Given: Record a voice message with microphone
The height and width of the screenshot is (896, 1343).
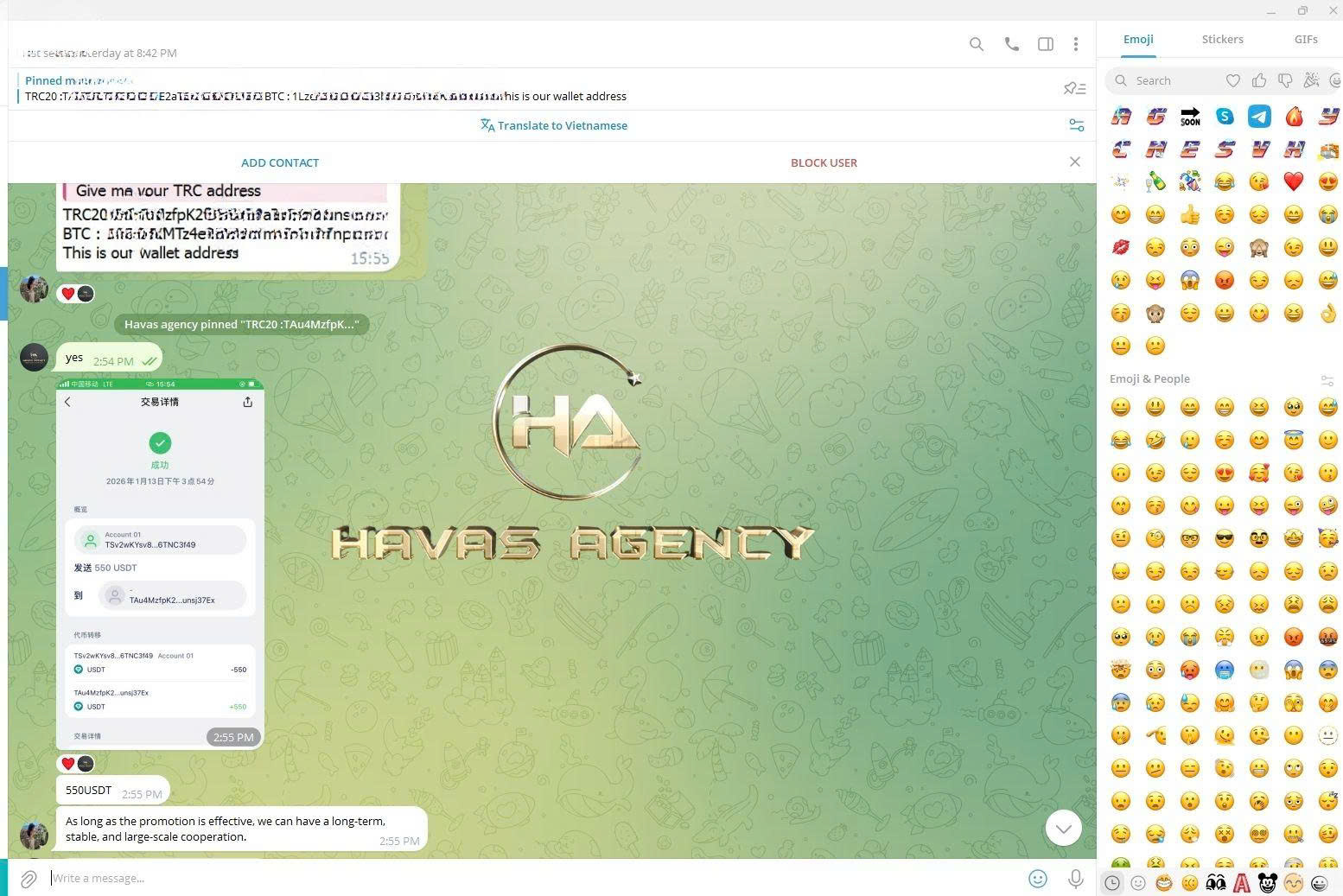Looking at the screenshot, I should pyautogui.click(x=1076, y=879).
